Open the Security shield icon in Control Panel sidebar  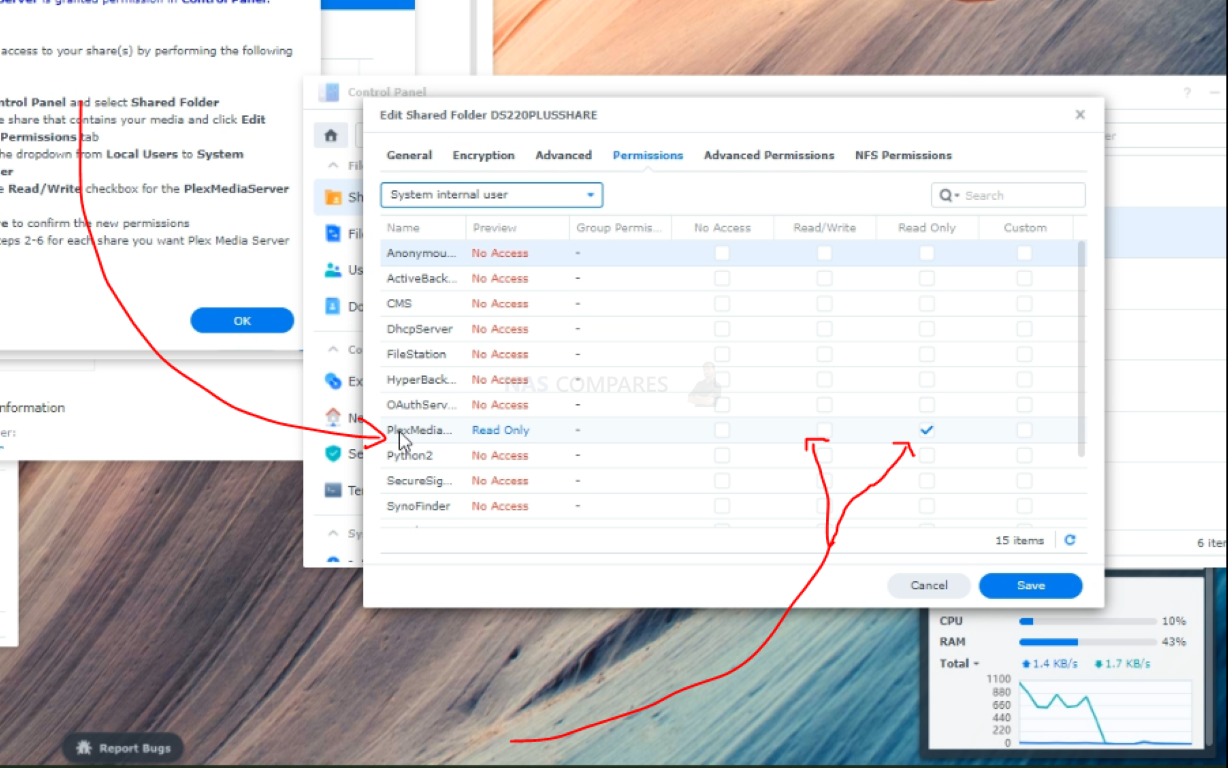pyautogui.click(x=333, y=453)
